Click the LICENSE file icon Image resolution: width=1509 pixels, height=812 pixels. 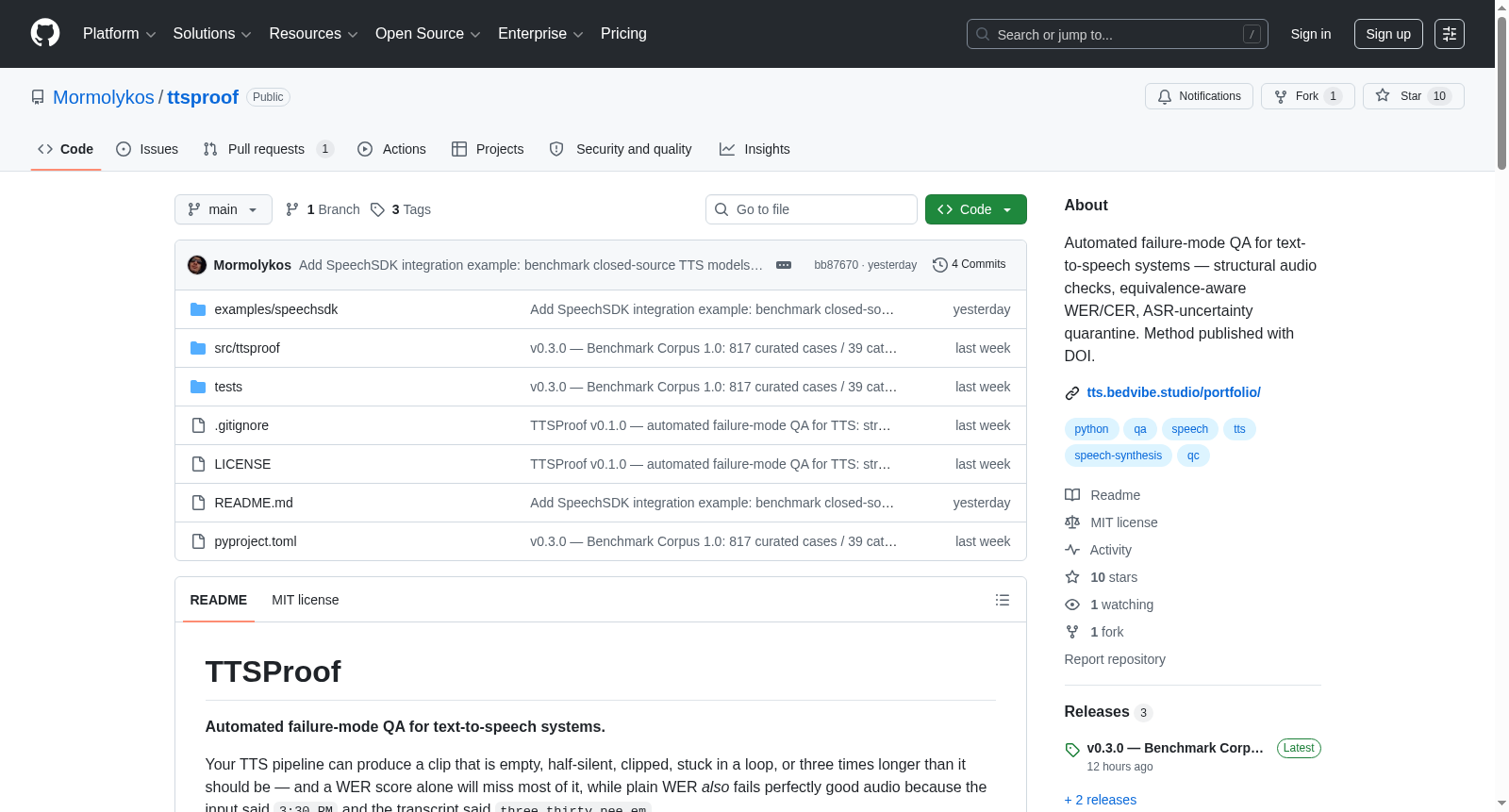tap(198, 464)
